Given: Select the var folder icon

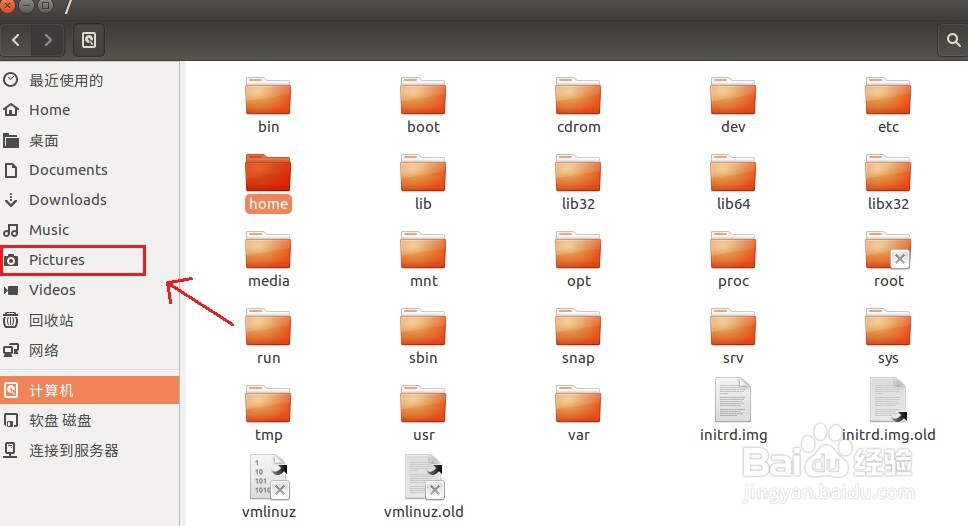Looking at the screenshot, I should 578,404.
